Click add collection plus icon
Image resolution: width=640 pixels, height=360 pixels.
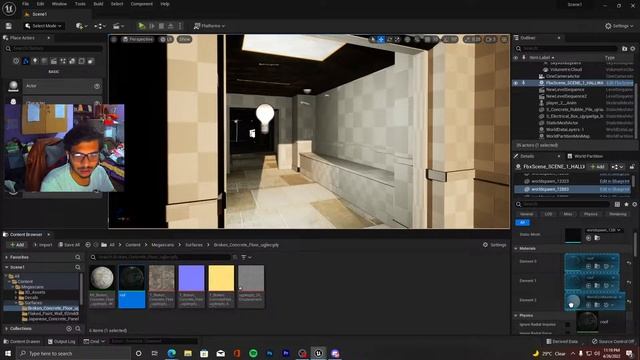[x=69, y=329]
